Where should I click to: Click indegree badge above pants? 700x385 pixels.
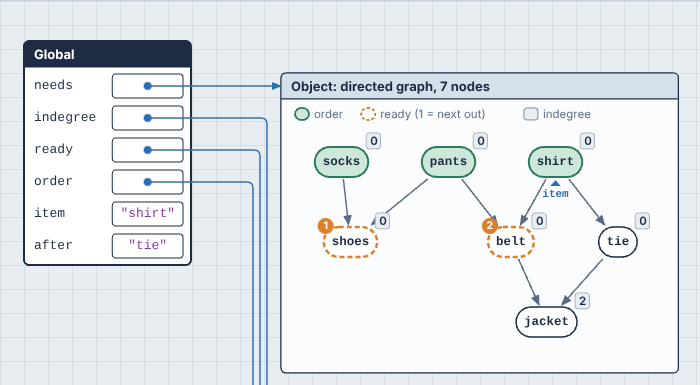tap(480, 141)
